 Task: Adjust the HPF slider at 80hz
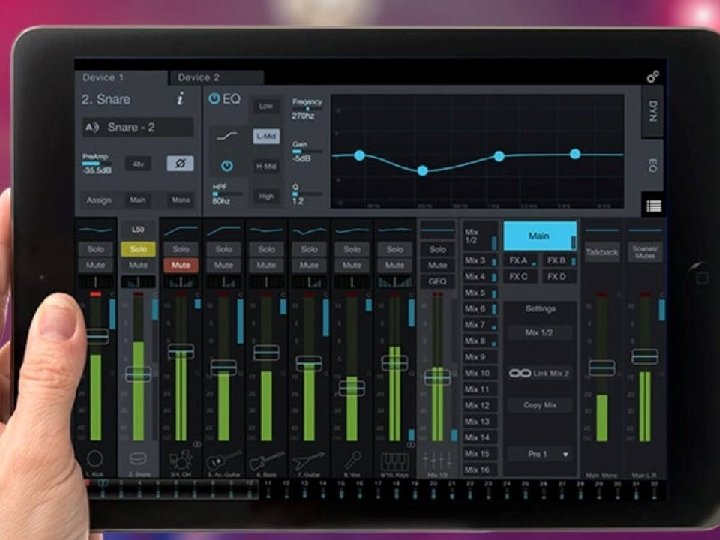(227, 194)
